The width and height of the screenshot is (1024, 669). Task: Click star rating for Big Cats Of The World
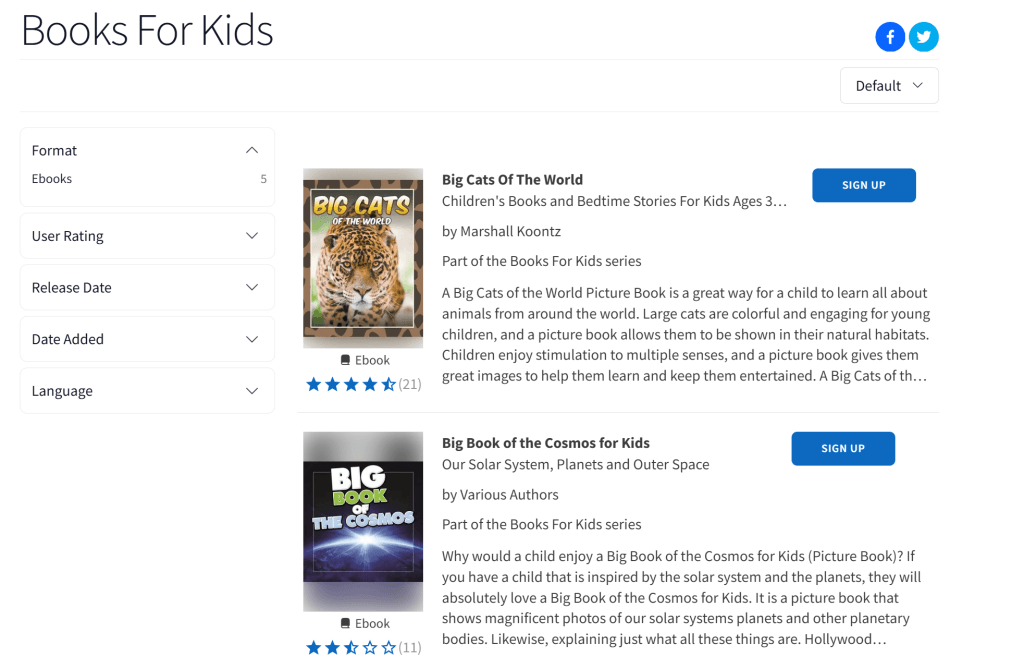pos(351,384)
